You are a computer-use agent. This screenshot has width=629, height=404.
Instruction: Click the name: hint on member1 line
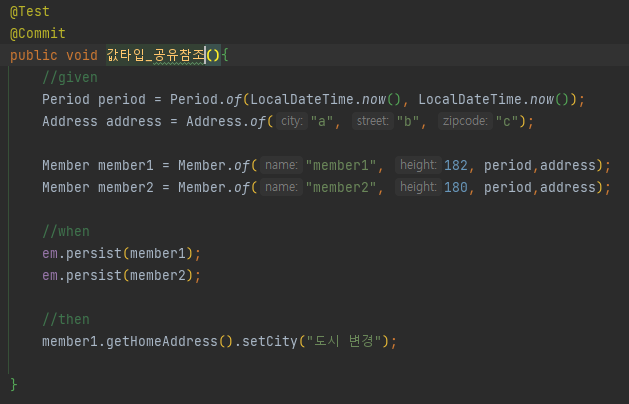point(282,165)
